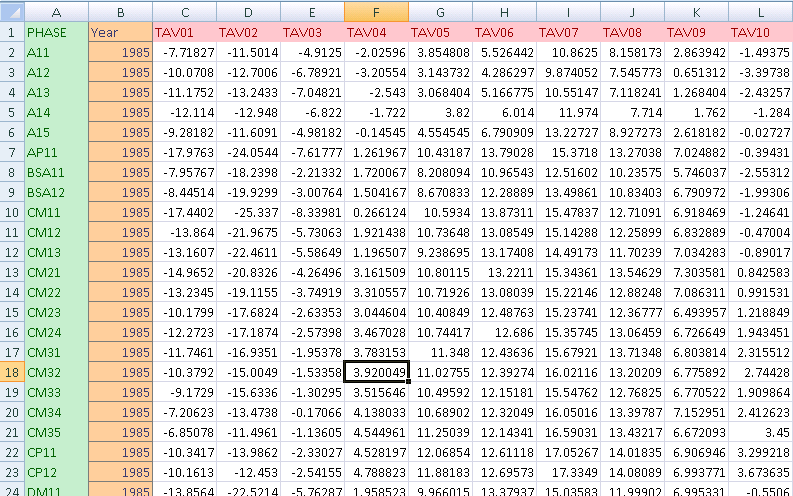Select column A header
The width and height of the screenshot is (793, 496).
pyautogui.click(x=55, y=11)
